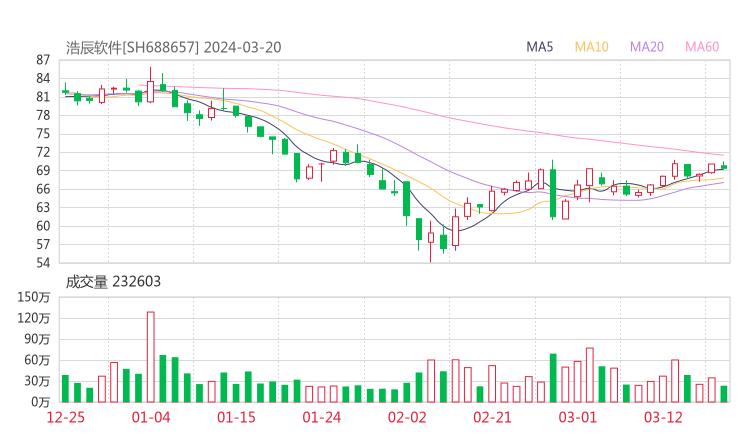Click the last green volume bar

click(724, 394)
